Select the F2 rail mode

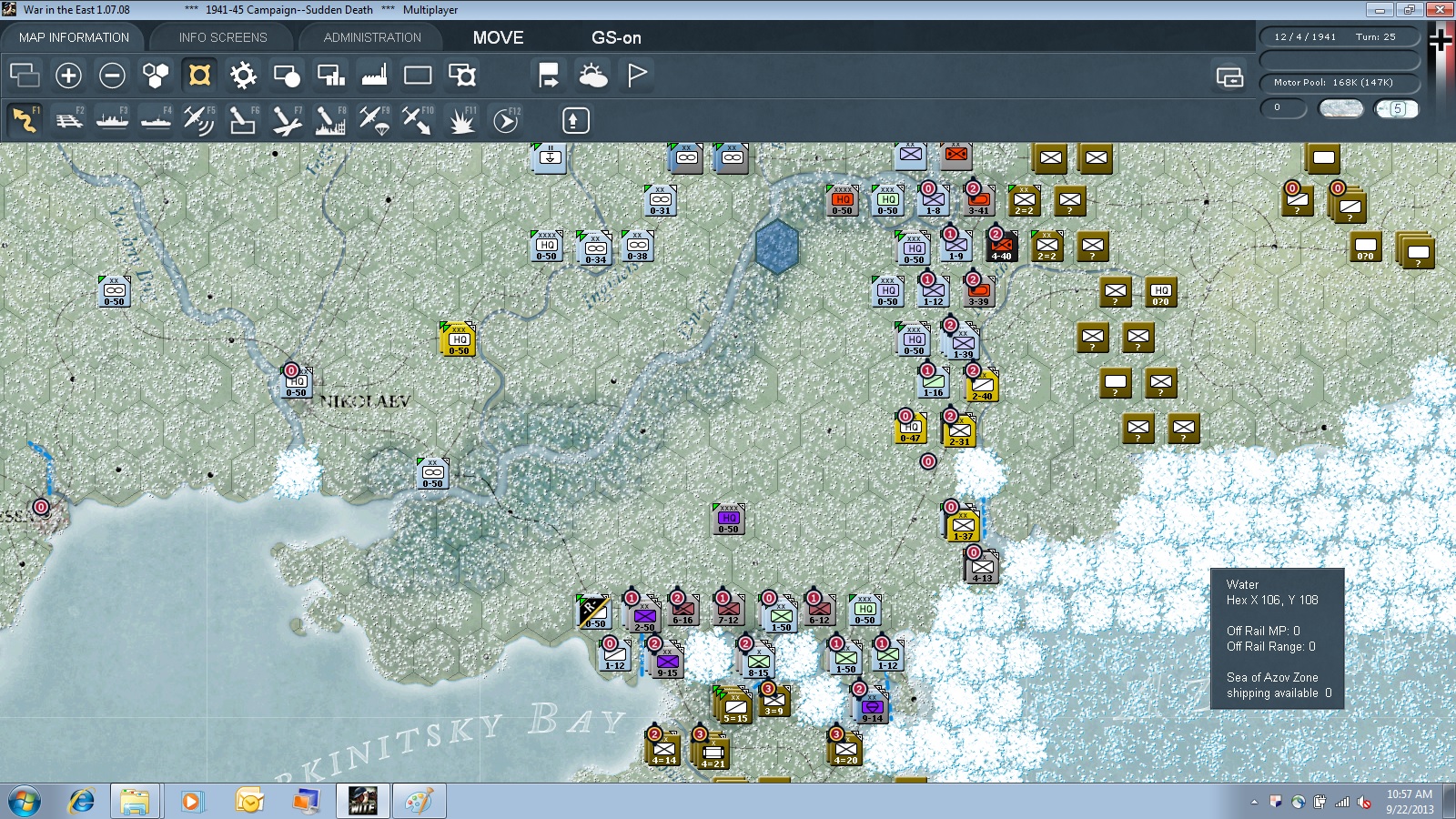pyautogui.click(x=68, y=120)
